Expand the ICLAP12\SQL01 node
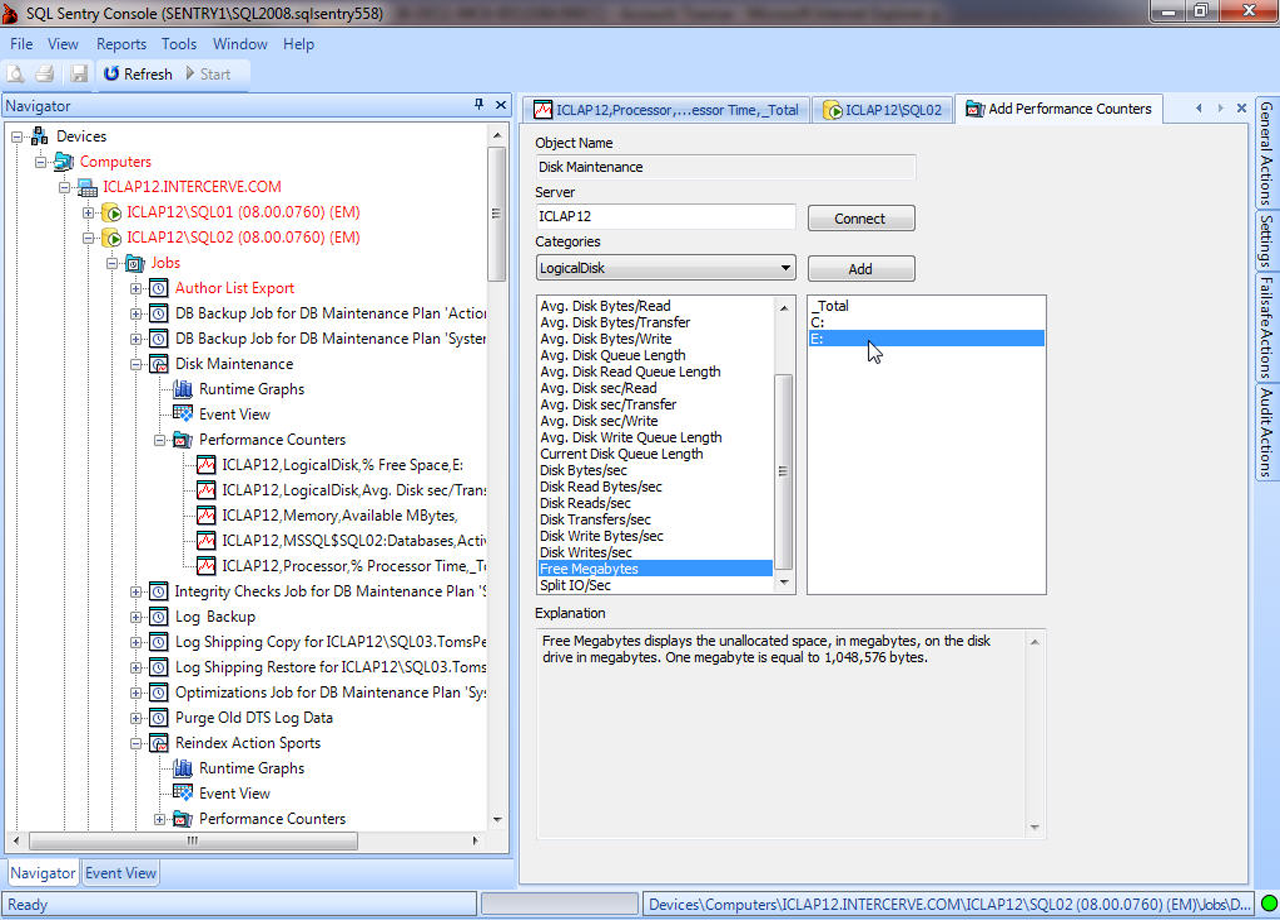Screen dimensions: 1280x920 tap(88, 212)
